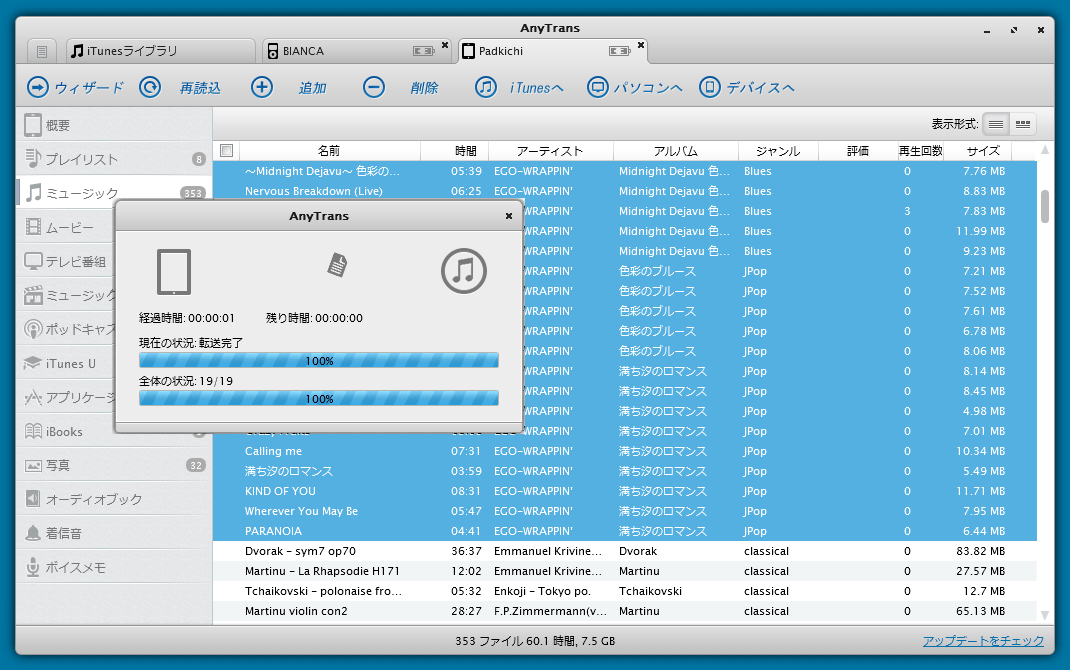Sort by ジャンル genre column header
The image size is (1070, 670).
(778, 151)
